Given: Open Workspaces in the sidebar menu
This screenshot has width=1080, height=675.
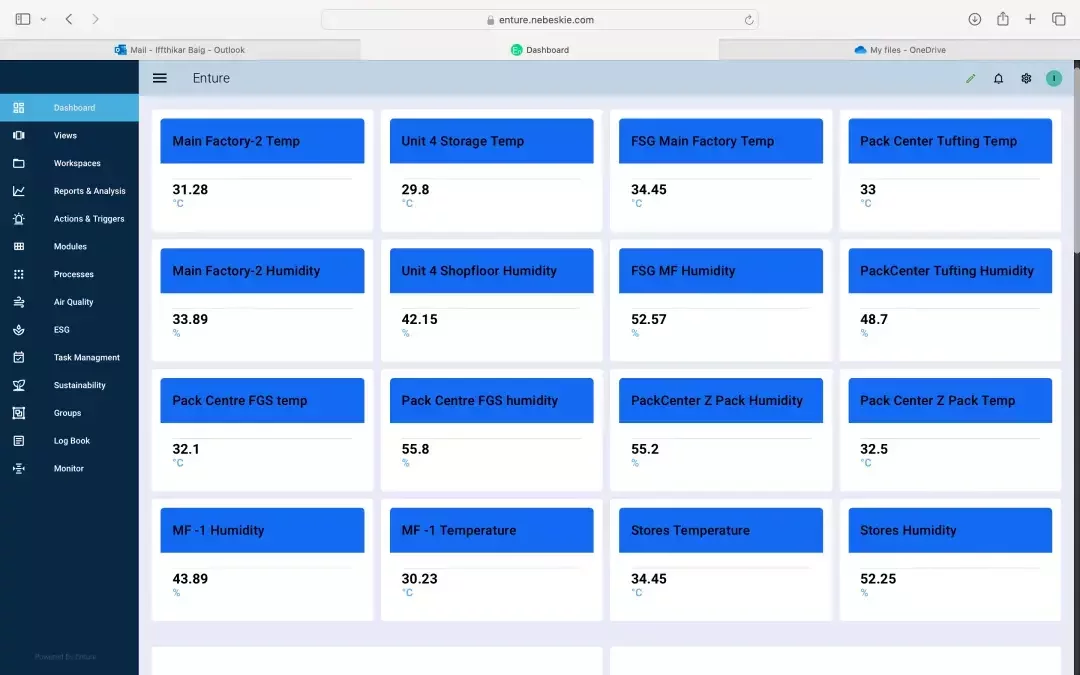Looking at the screenshot, I should [x=77, y=163].
